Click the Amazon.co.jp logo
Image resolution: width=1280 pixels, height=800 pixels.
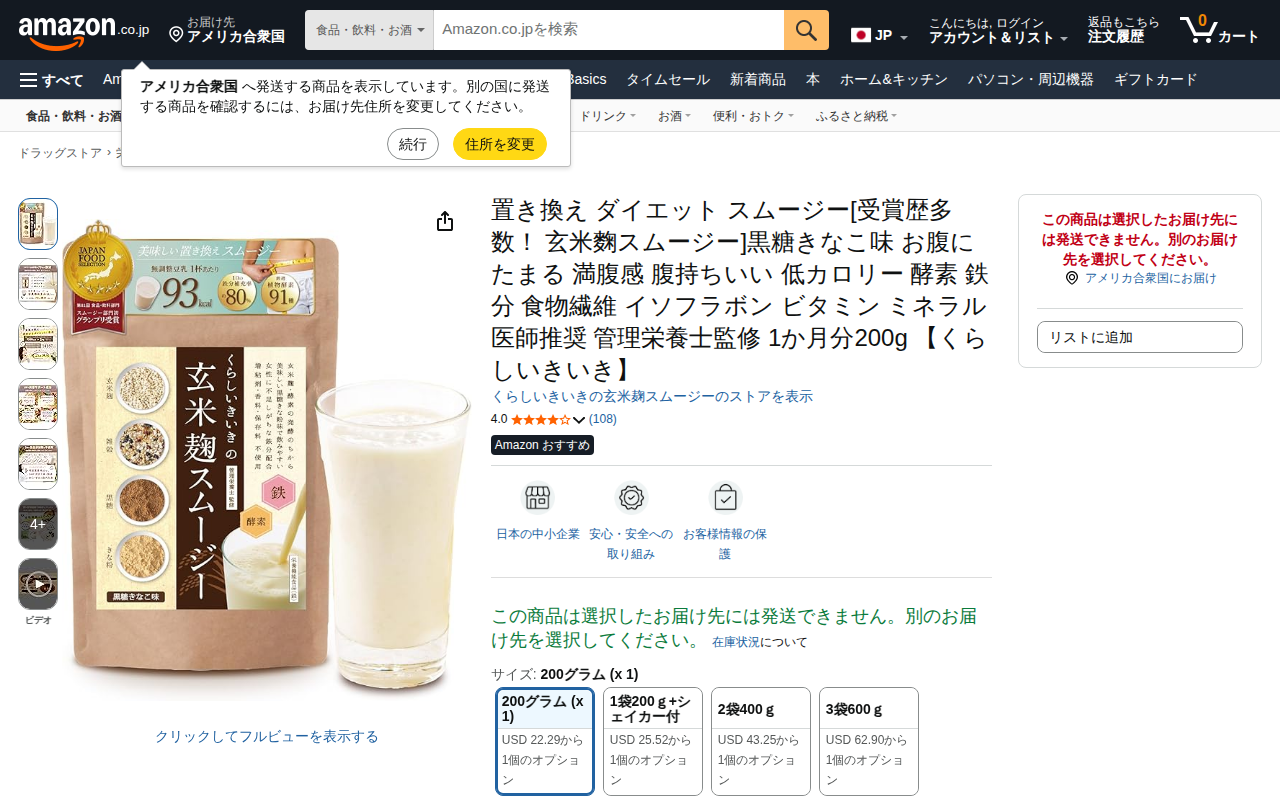[84, 31]
